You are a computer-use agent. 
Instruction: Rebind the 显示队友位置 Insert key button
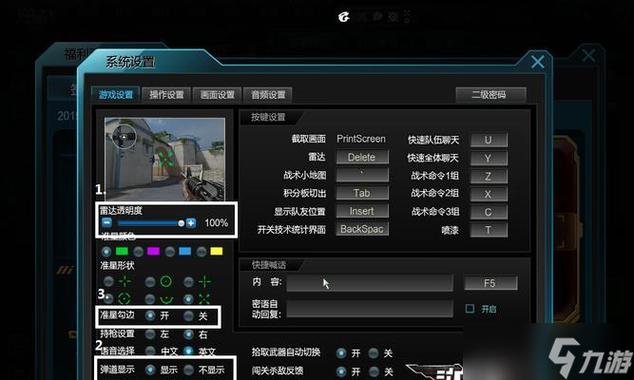coord(362,211)
